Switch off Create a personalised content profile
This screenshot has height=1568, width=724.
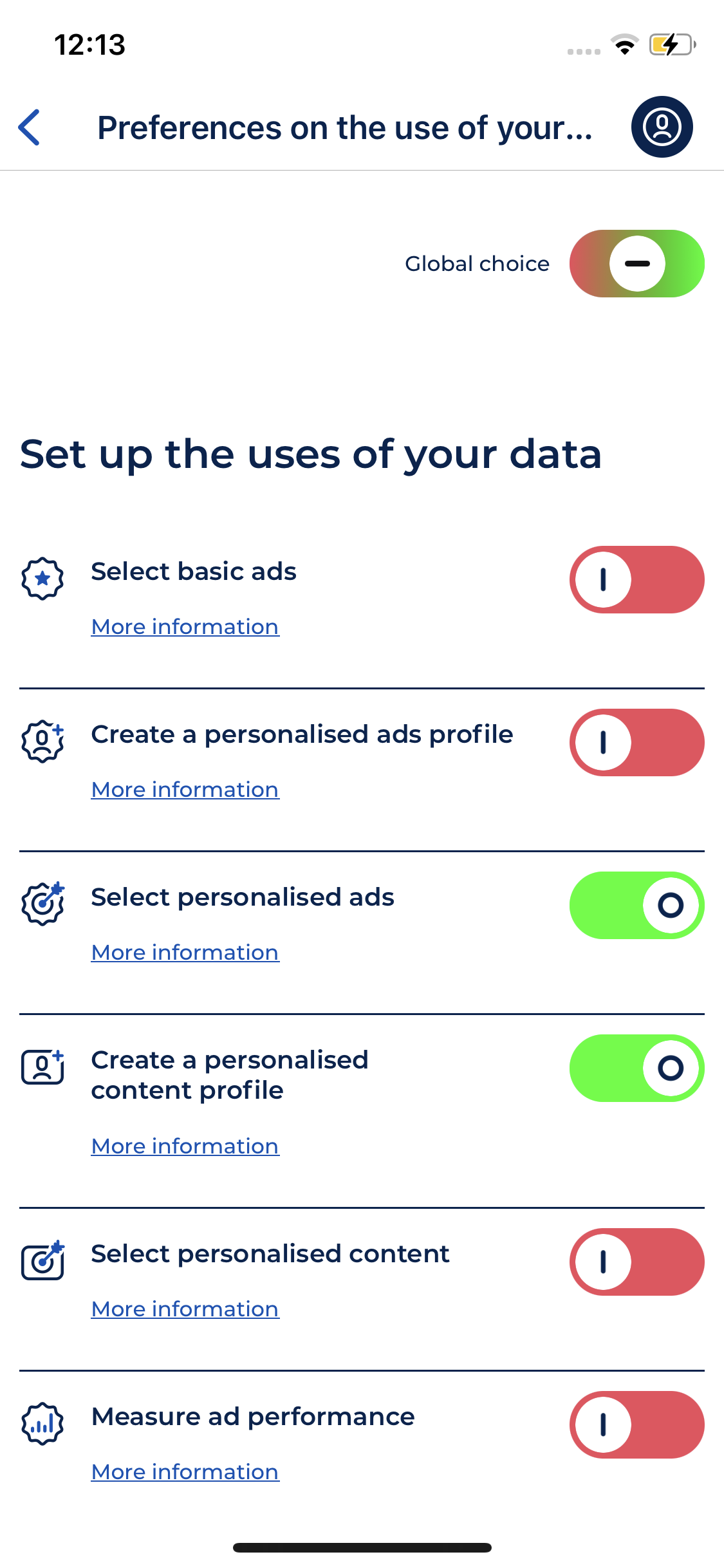(x=636, y=1069)
